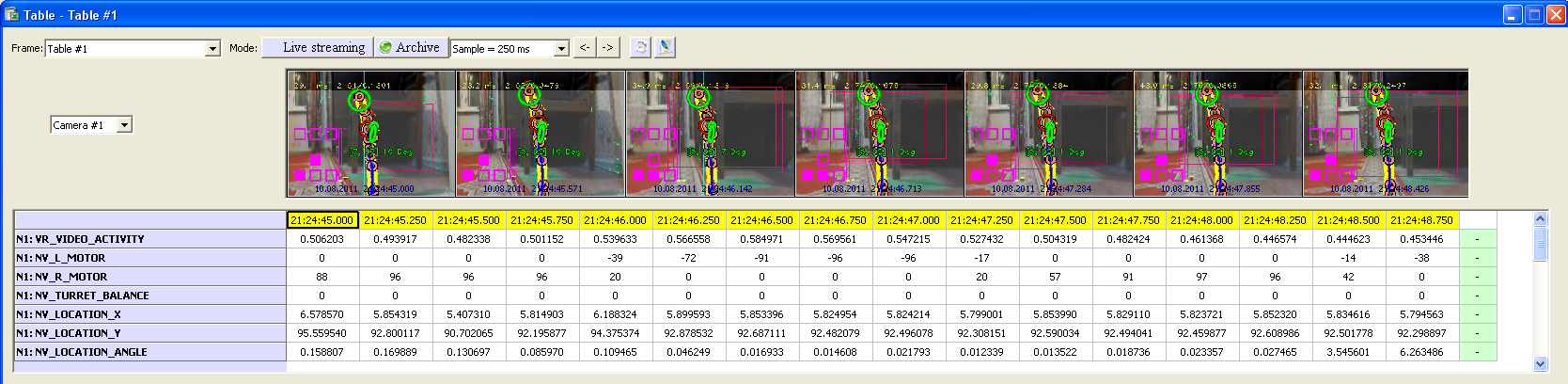Open the first camera frame thumbnail
The image size is (1568, 384).
[371, 134]
